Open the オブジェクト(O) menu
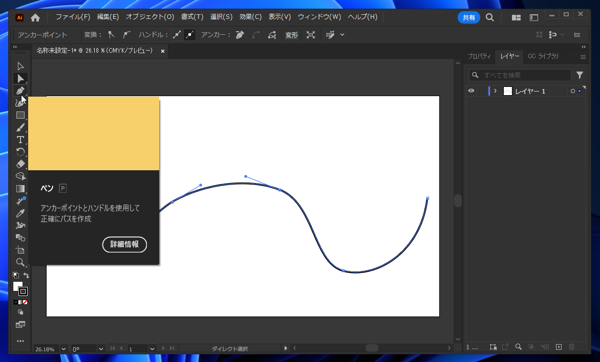600x362 pixels. (x=150, y=17)
